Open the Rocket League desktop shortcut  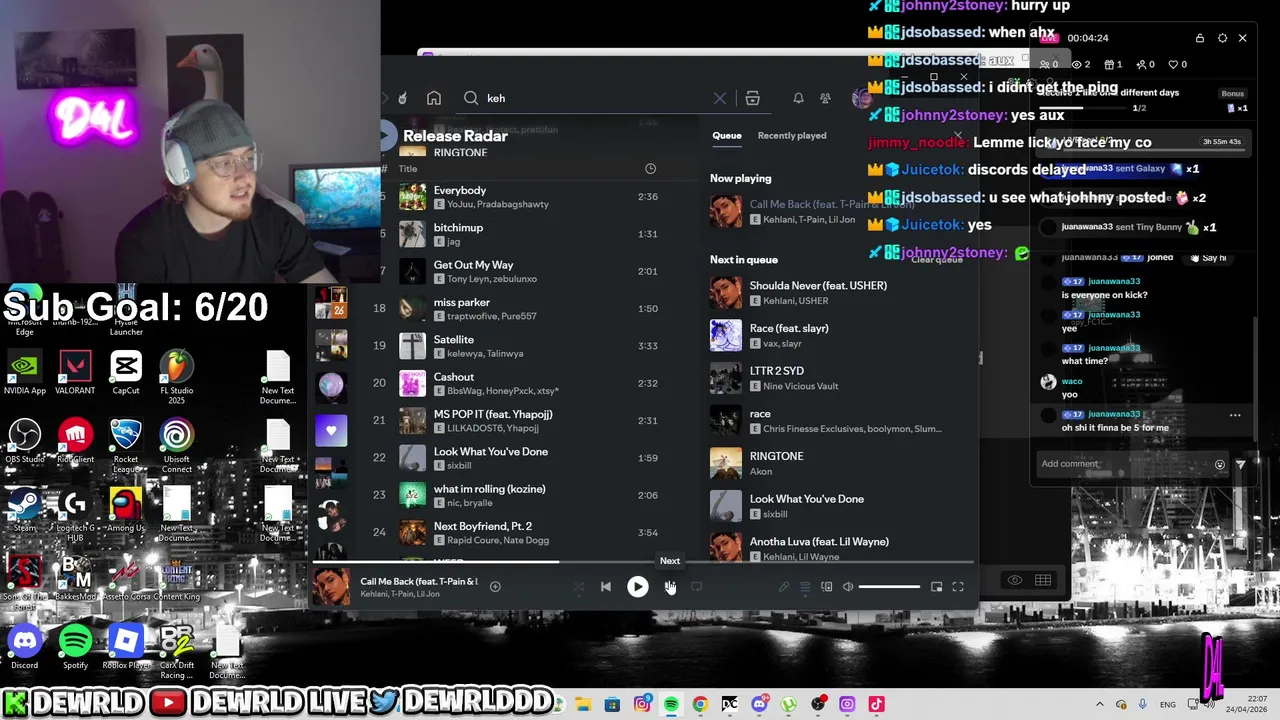126,446
